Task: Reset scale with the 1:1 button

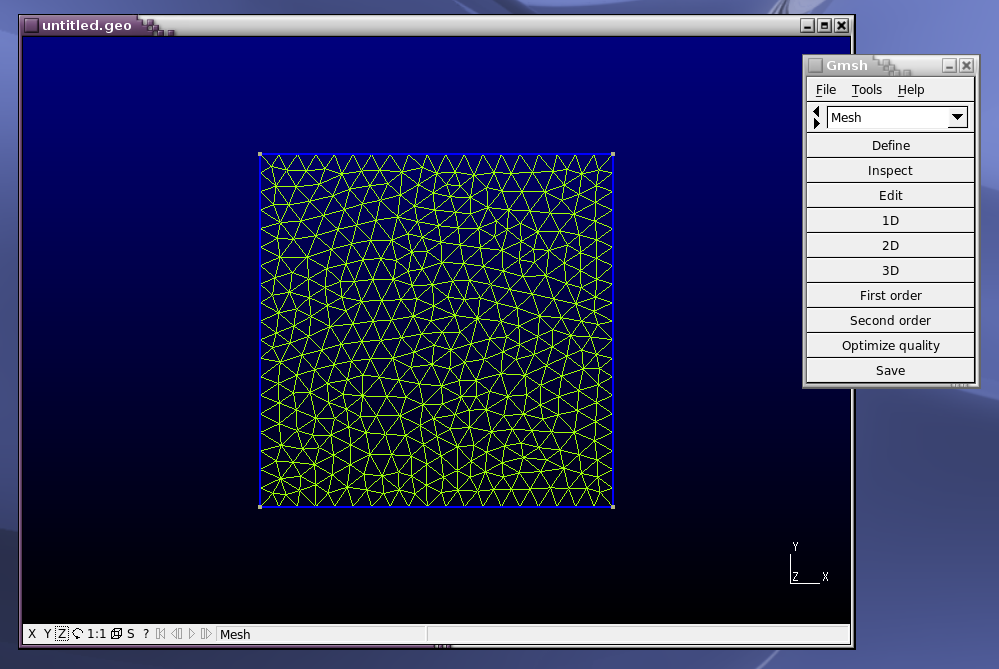Action: pos(97,634)
